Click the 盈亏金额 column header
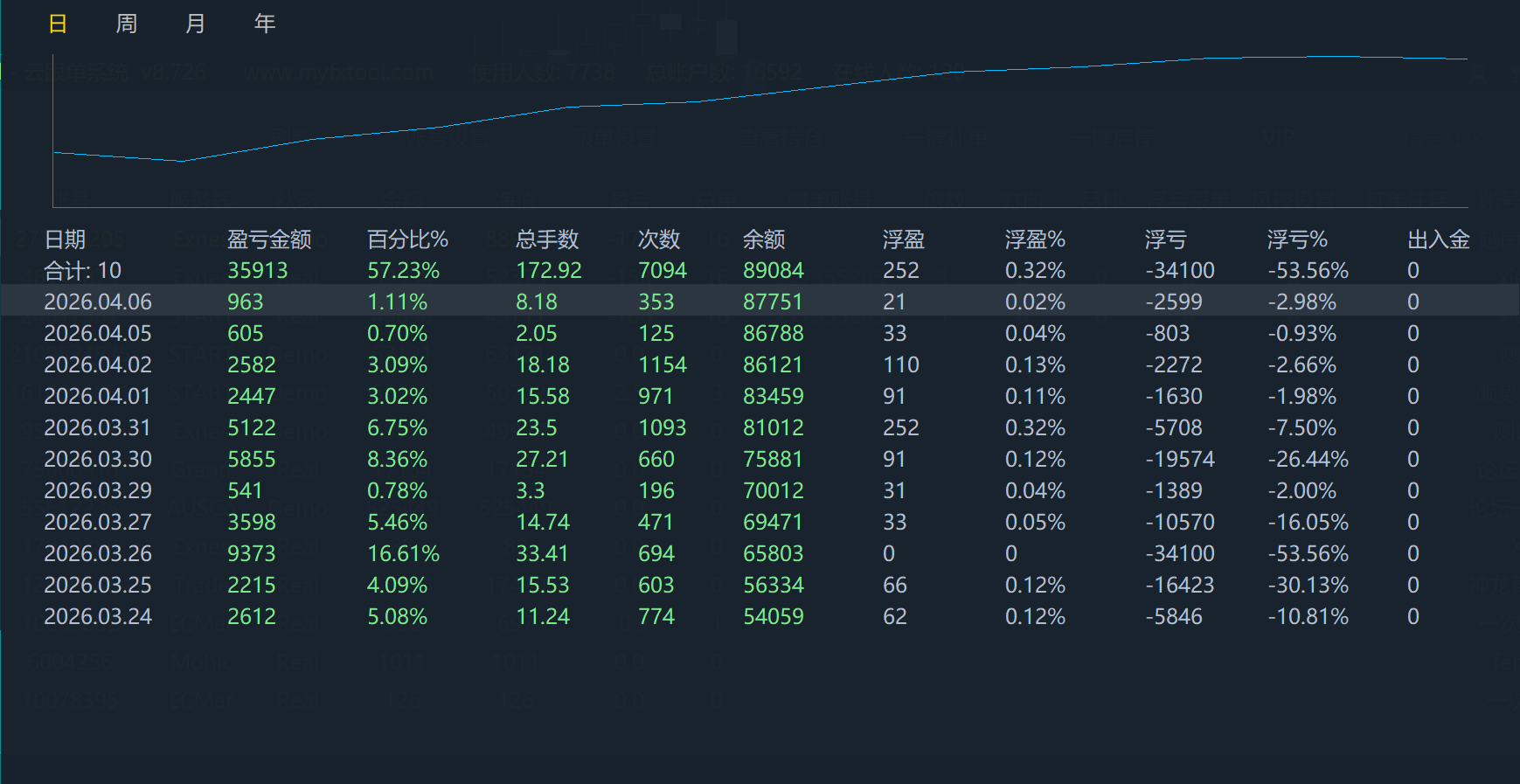 pos(269,239)
